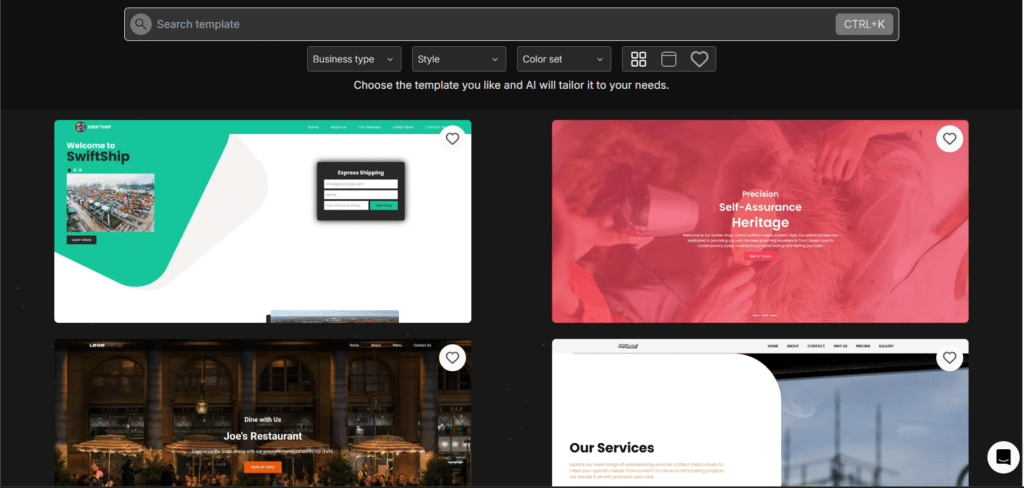Select the Joe's Restaurant template thumbnail
The width and height of the screenshot is (1024, 488).
coord(263,412)
